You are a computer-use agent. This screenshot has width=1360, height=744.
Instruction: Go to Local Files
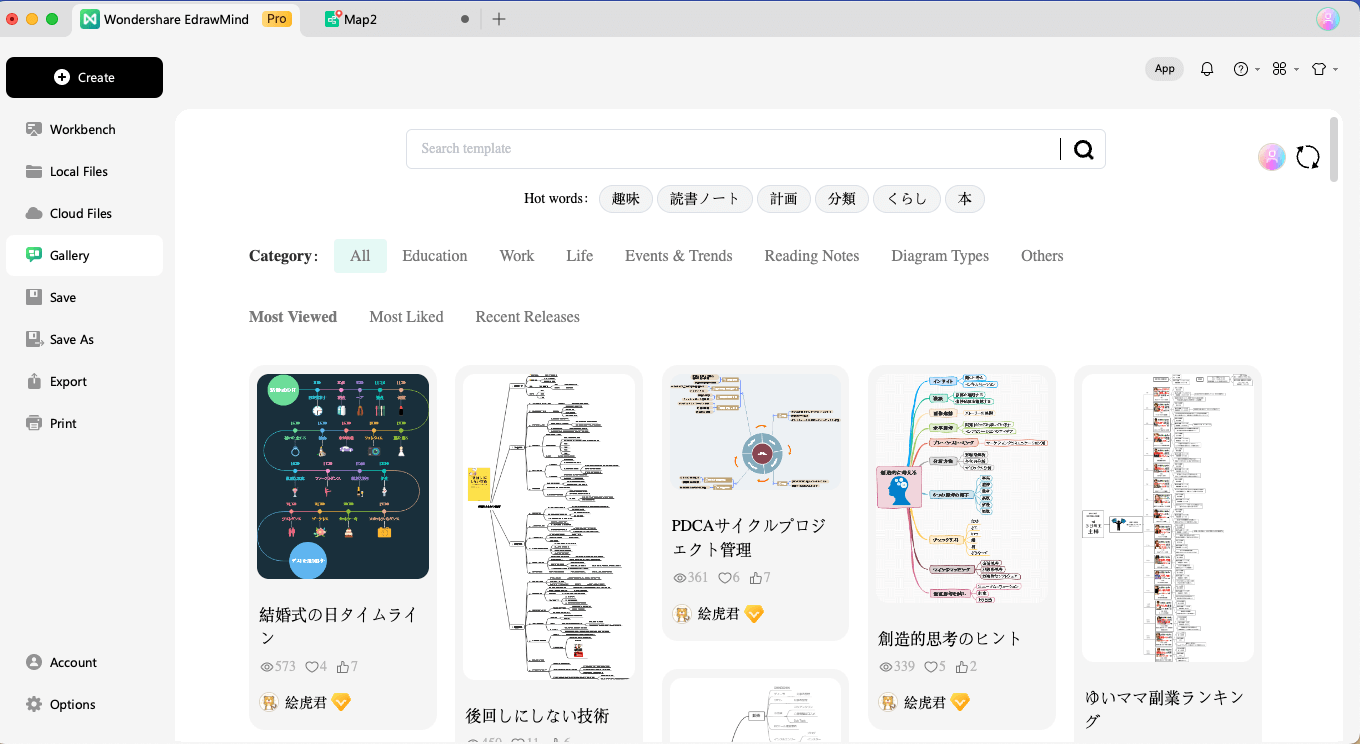tap(84, 171)
